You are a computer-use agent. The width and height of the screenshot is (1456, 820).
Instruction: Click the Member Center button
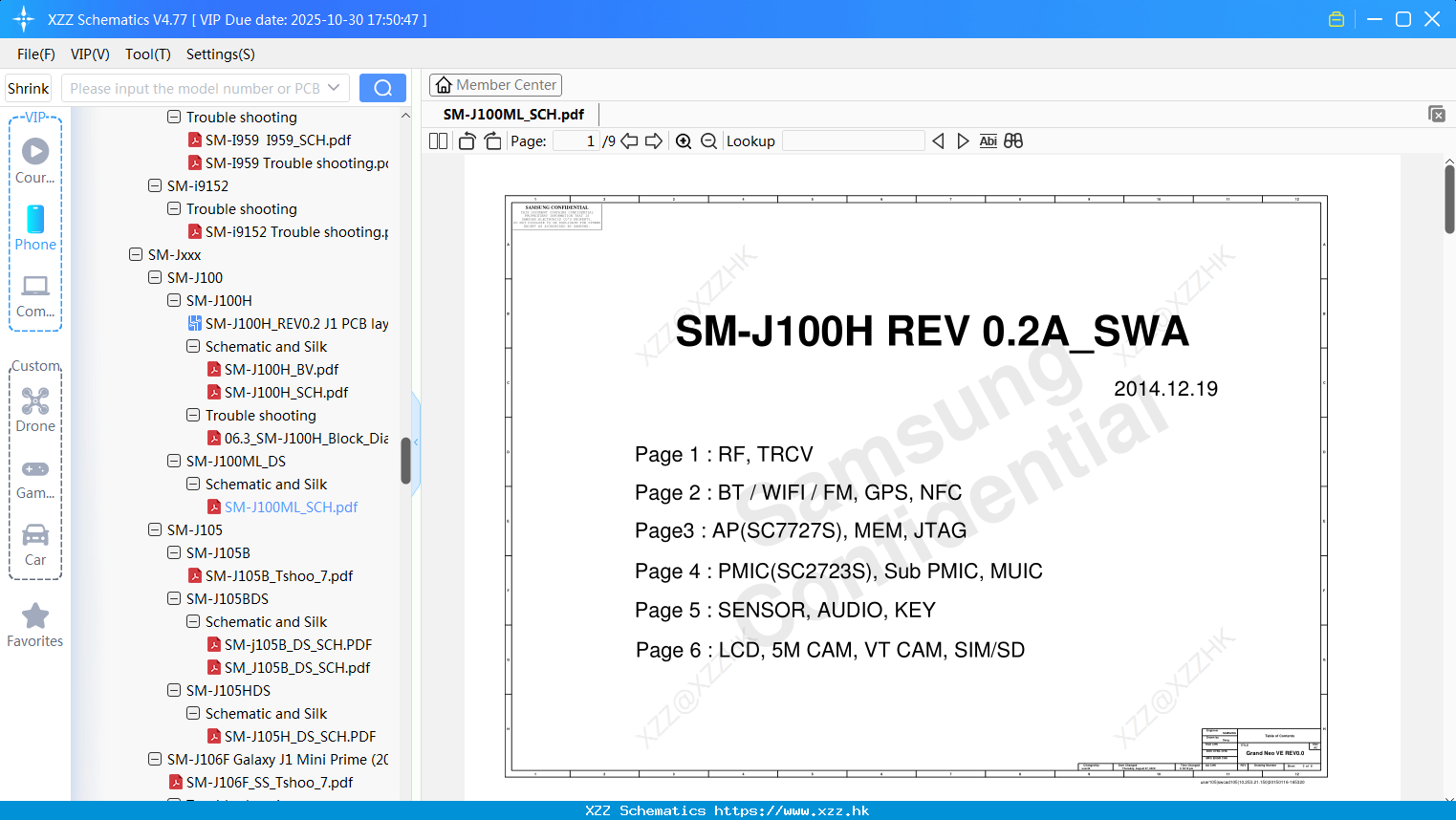[495, 85]
